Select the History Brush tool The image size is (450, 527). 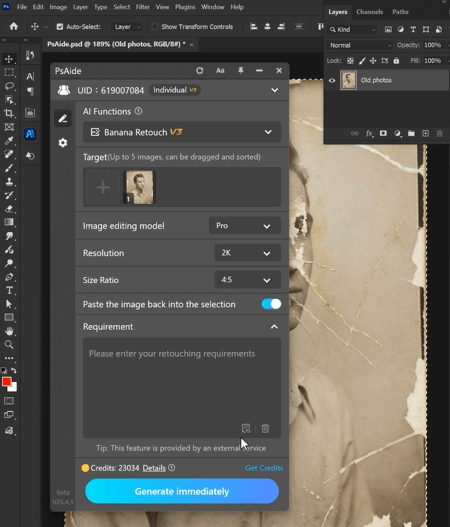[9, 195]
